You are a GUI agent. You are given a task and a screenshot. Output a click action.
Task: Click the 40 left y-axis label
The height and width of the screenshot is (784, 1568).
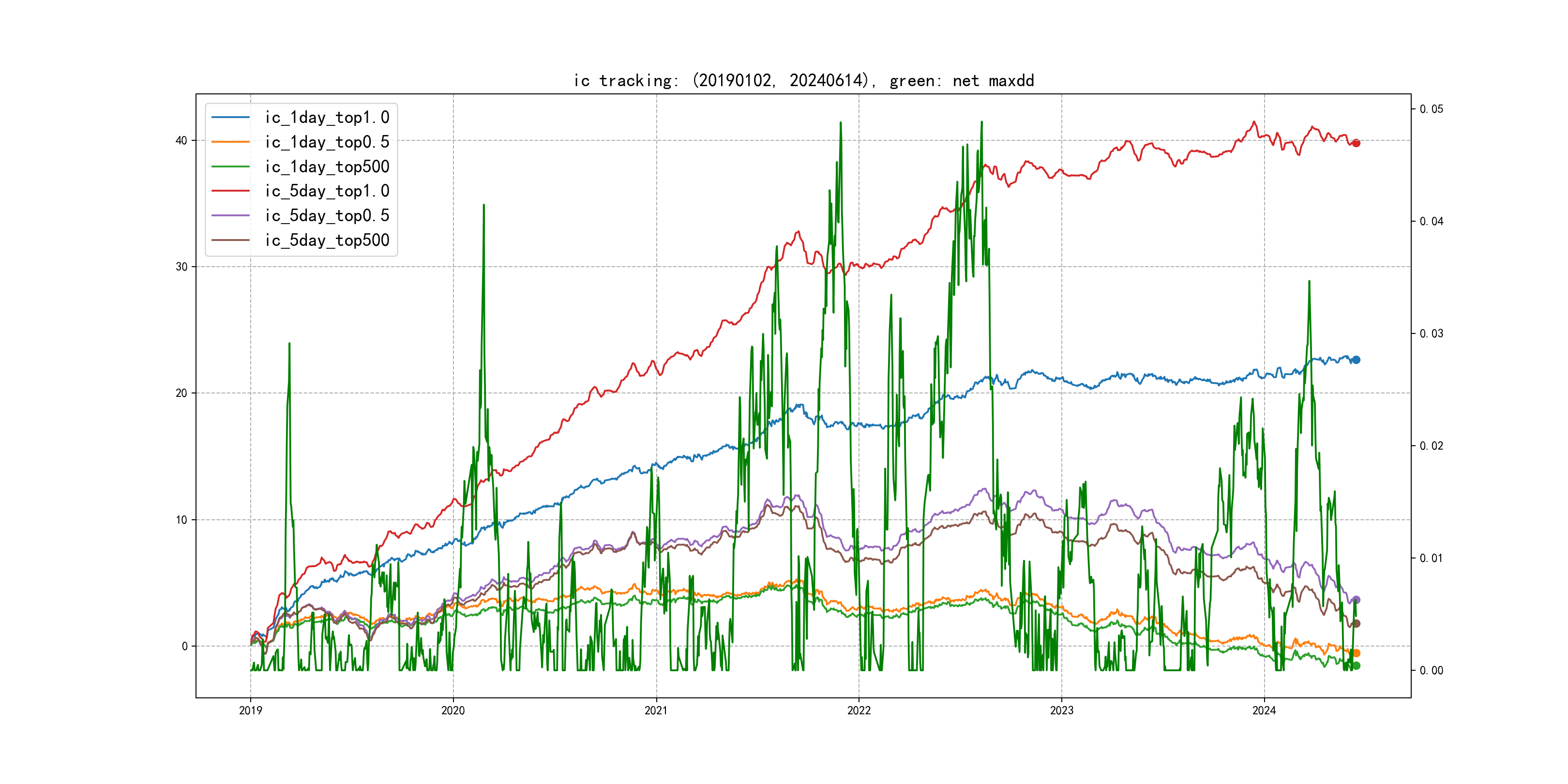(x=181, y=141)
